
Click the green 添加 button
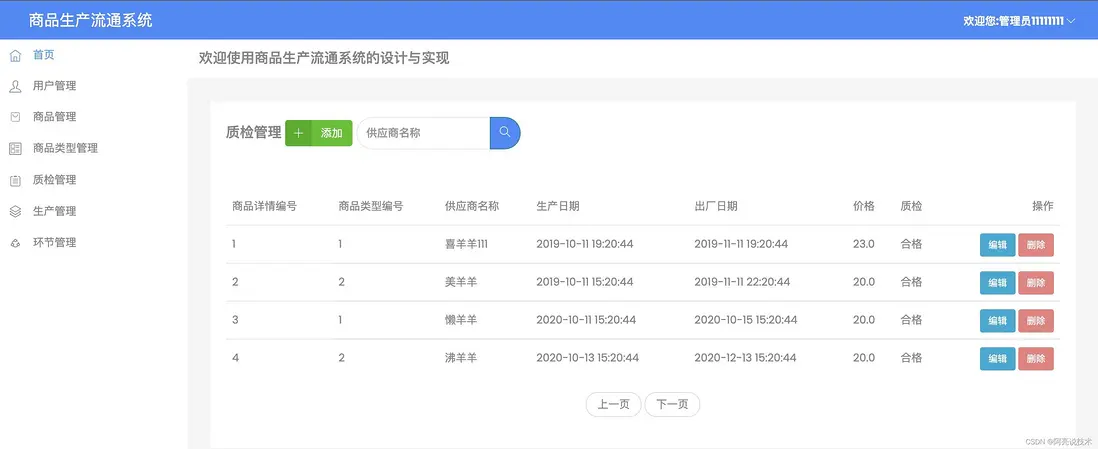click(319, 133)
